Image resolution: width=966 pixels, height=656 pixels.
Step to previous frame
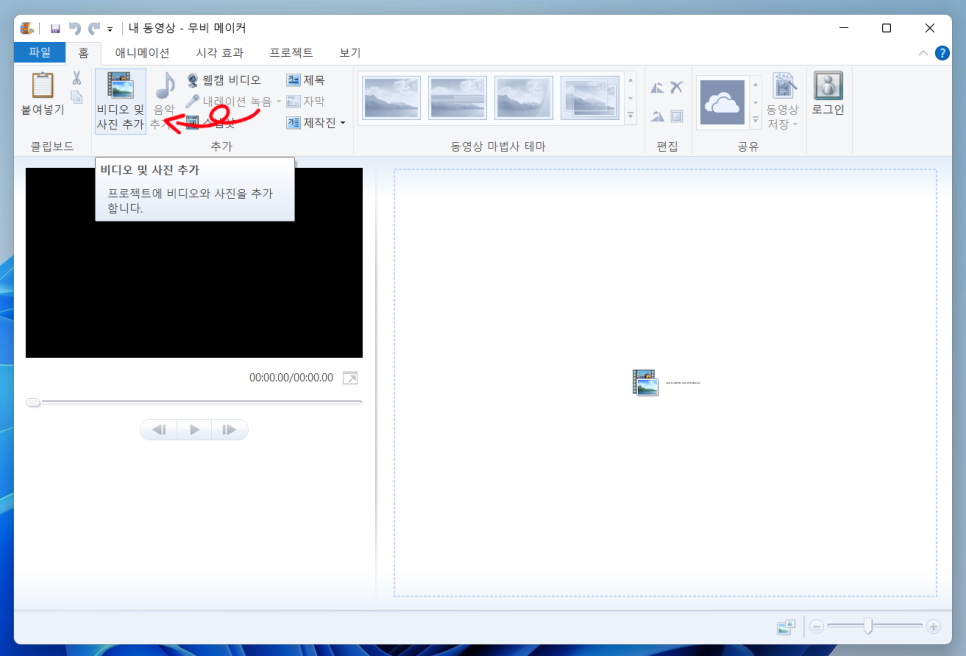[x=160, y=429]
